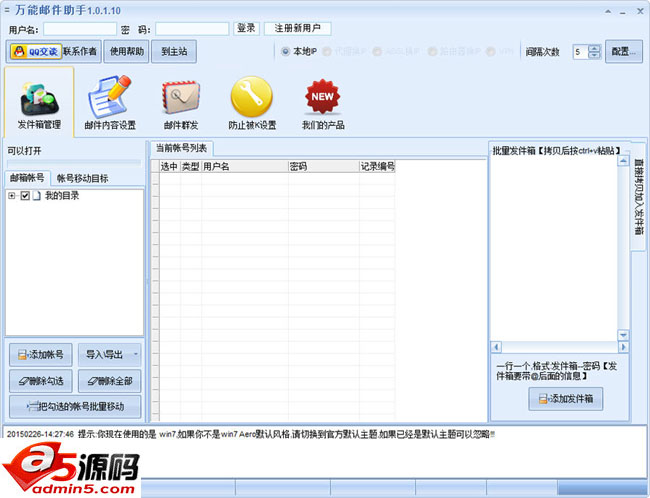
Task: Open the 邮件内容设置 section
Action: click(x=110, y=102)
